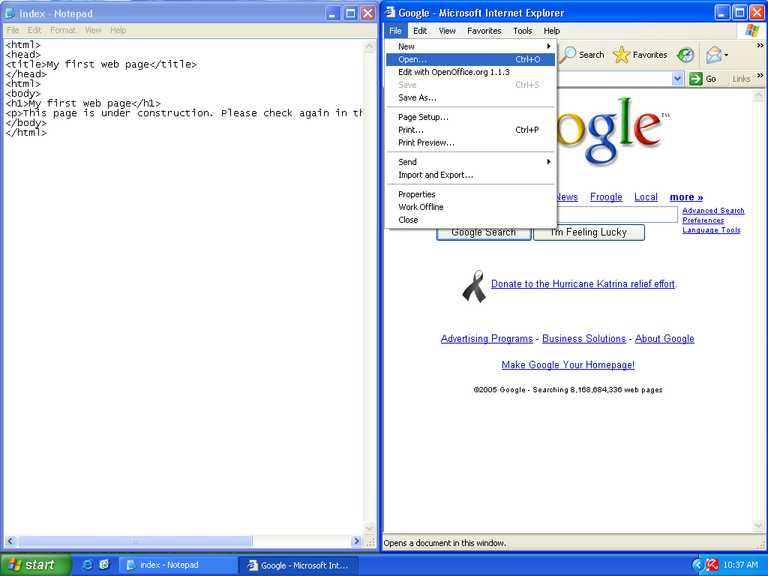Screen dimensions: 768x576
Task: Click the Notepad title bar icon
Action: pyautogui.click(x=10, y=13)
